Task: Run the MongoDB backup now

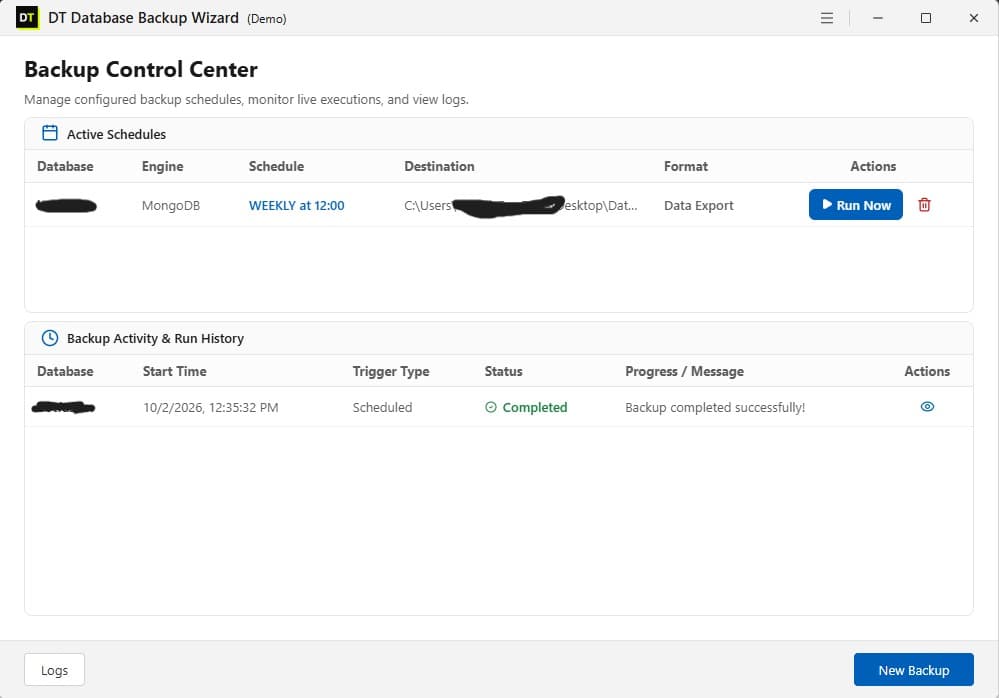Action: coord(855,204)
